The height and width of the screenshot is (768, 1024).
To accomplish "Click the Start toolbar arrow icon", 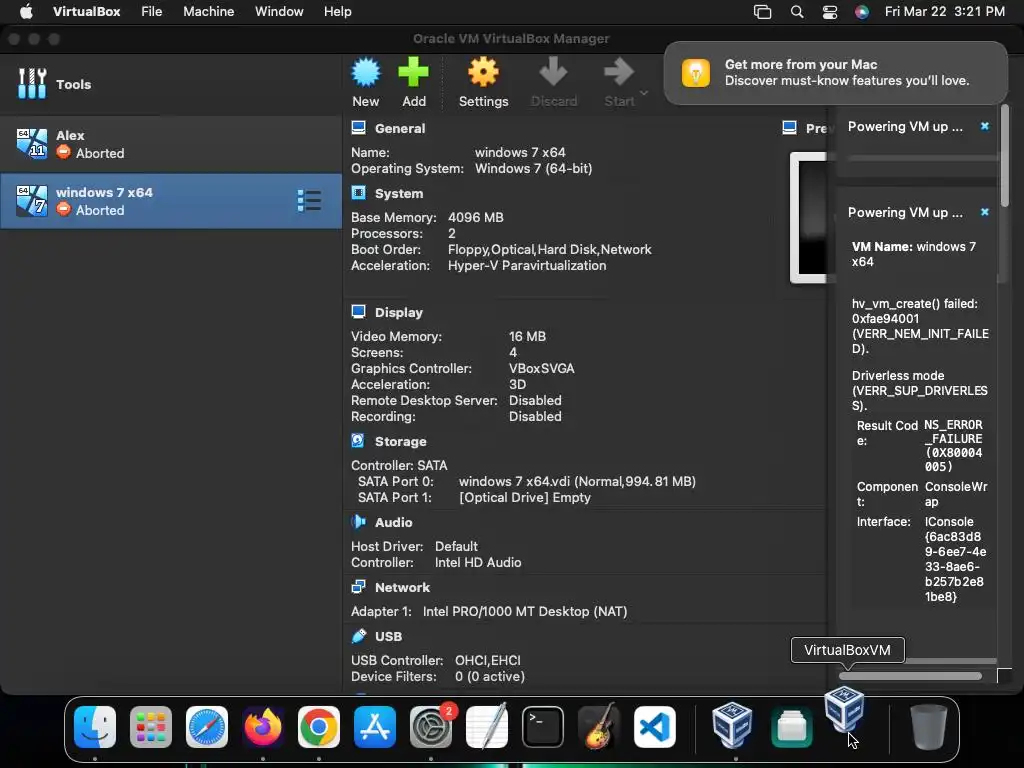I will (618, 72).
